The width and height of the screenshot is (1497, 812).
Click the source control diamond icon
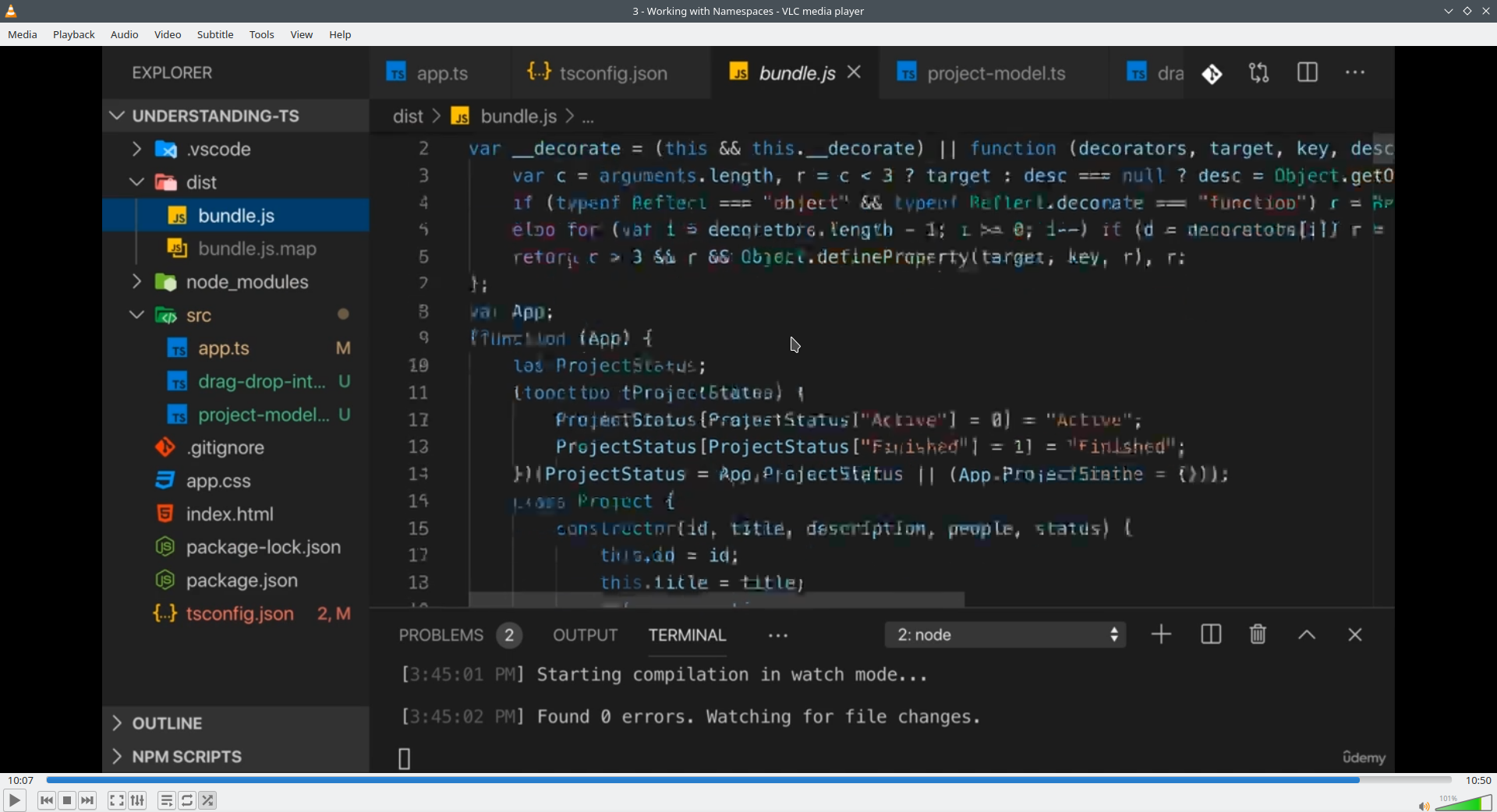pyautogui.click(x=1212, y=74)
